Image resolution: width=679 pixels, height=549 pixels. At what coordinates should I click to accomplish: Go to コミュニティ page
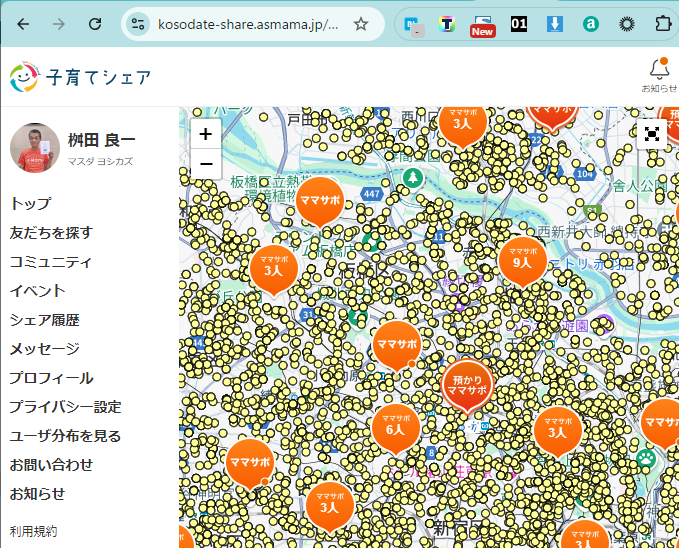pos(50,262)
